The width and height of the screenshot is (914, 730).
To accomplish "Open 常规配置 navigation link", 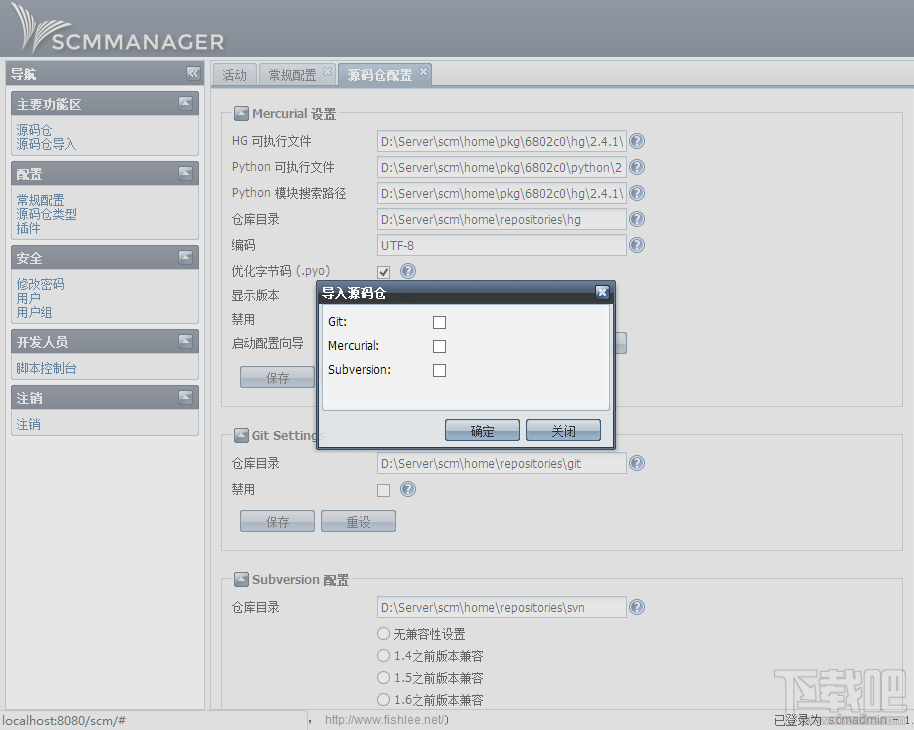I will [x=40, y=199].
